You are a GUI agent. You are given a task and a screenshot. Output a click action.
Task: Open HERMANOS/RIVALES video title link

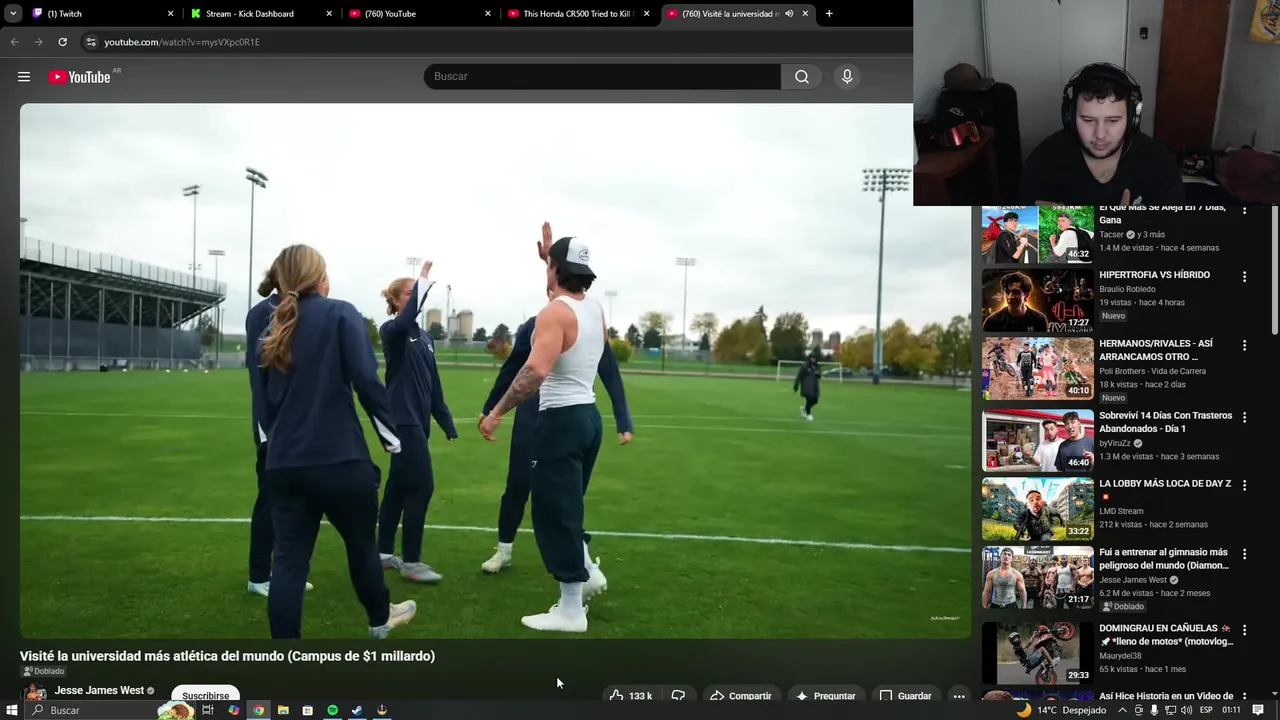(x=1155, y=350)
